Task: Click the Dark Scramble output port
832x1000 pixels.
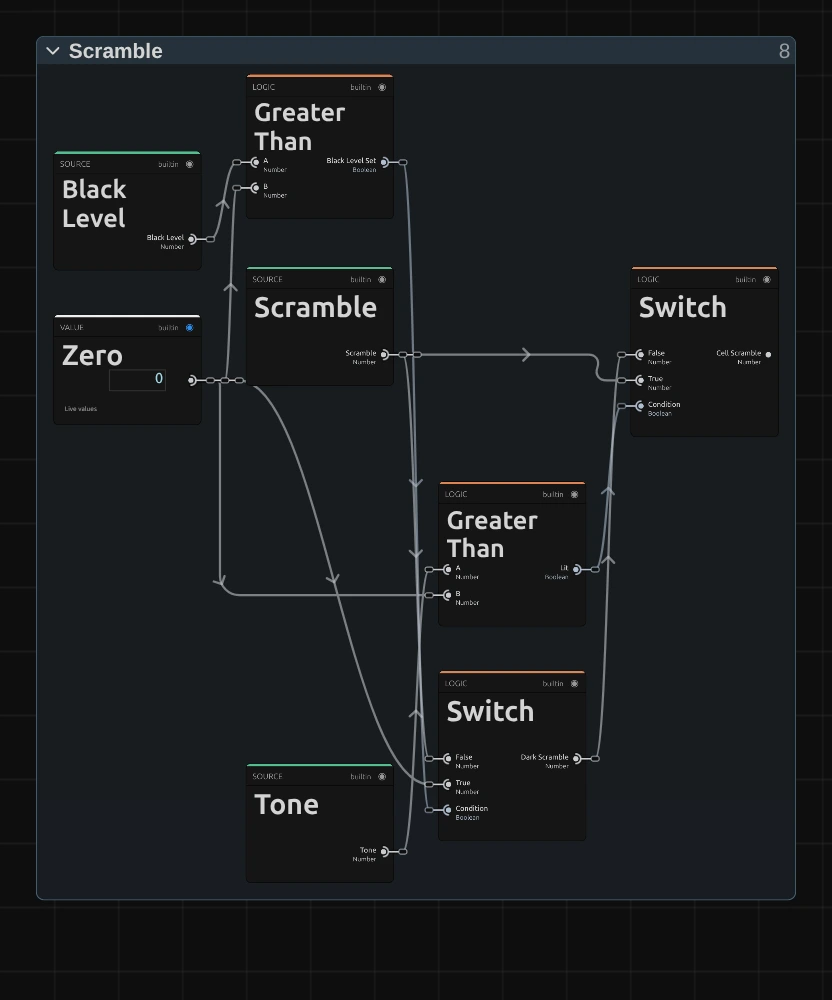Action: pos(577,758)
